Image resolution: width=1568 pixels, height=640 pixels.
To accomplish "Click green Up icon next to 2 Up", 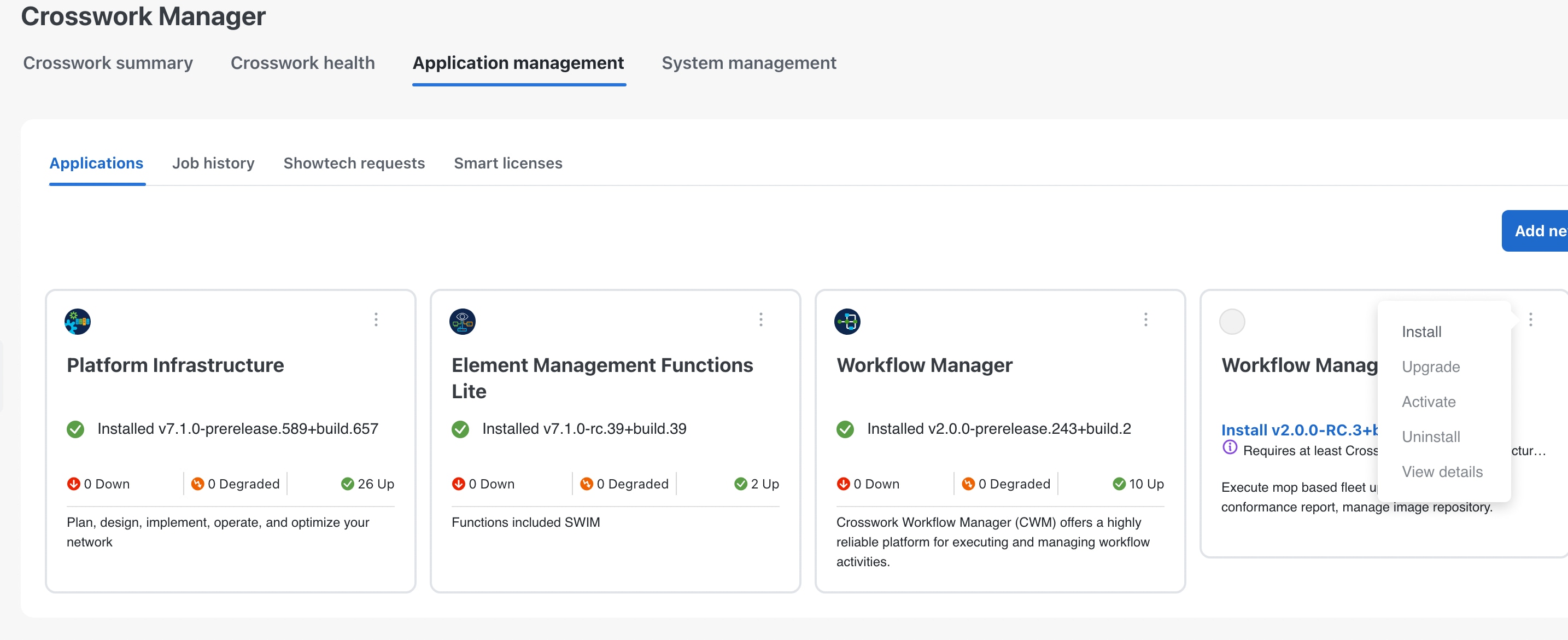I will pyautogui.click(x=740, y=484).
